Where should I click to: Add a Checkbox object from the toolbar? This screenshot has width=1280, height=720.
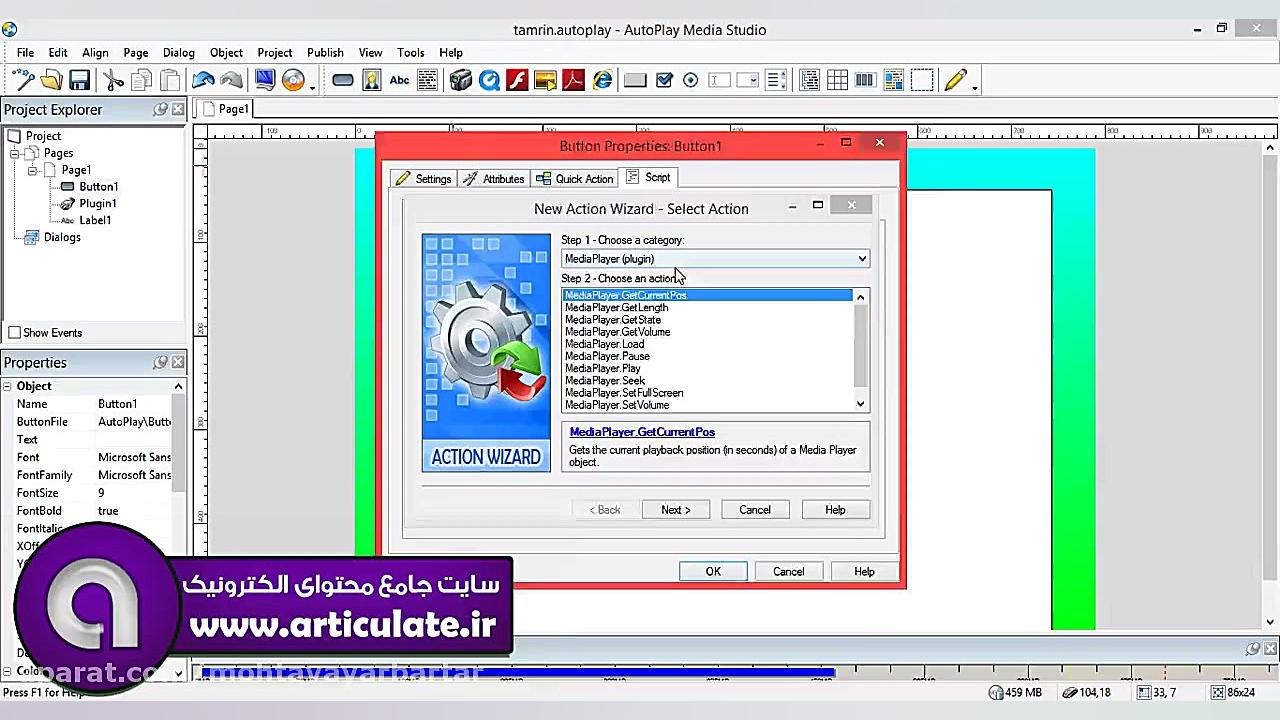(663, 80)
